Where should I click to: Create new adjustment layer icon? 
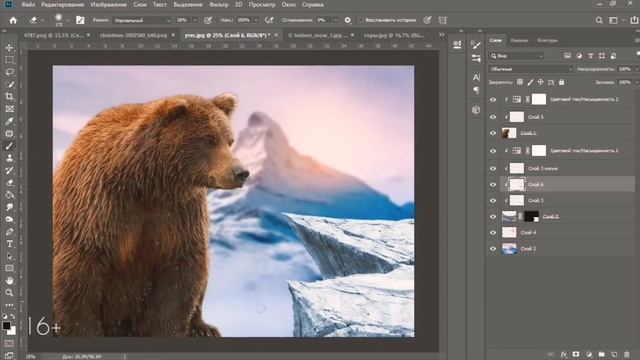(x=589, y=354)
